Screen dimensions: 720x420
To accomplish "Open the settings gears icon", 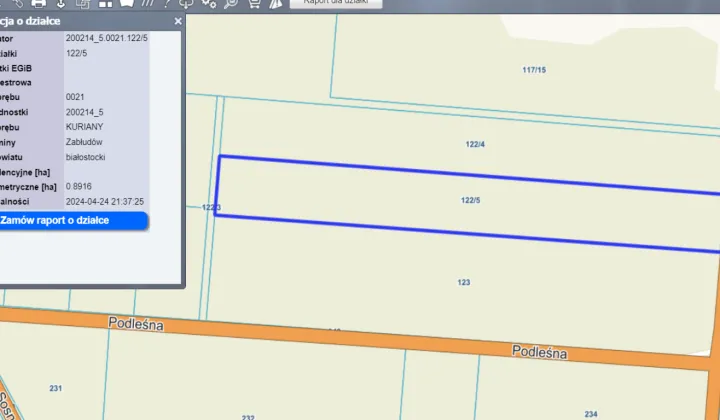I will (209, 3).
